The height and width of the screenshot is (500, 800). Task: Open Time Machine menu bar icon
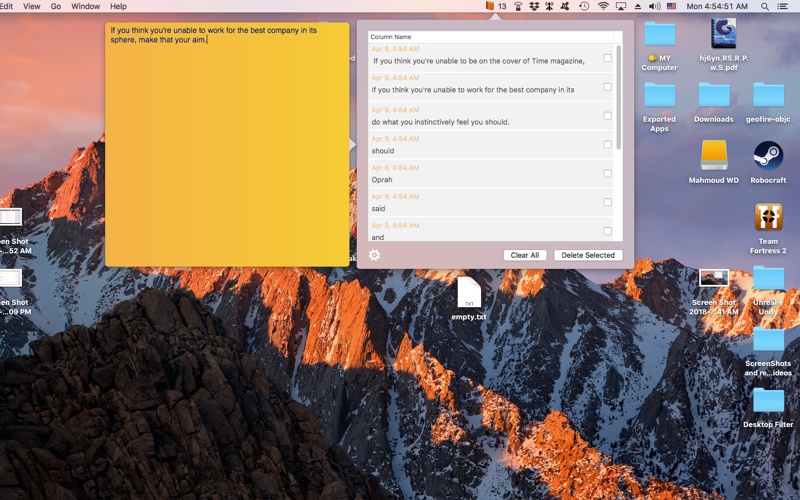[584, 6]
